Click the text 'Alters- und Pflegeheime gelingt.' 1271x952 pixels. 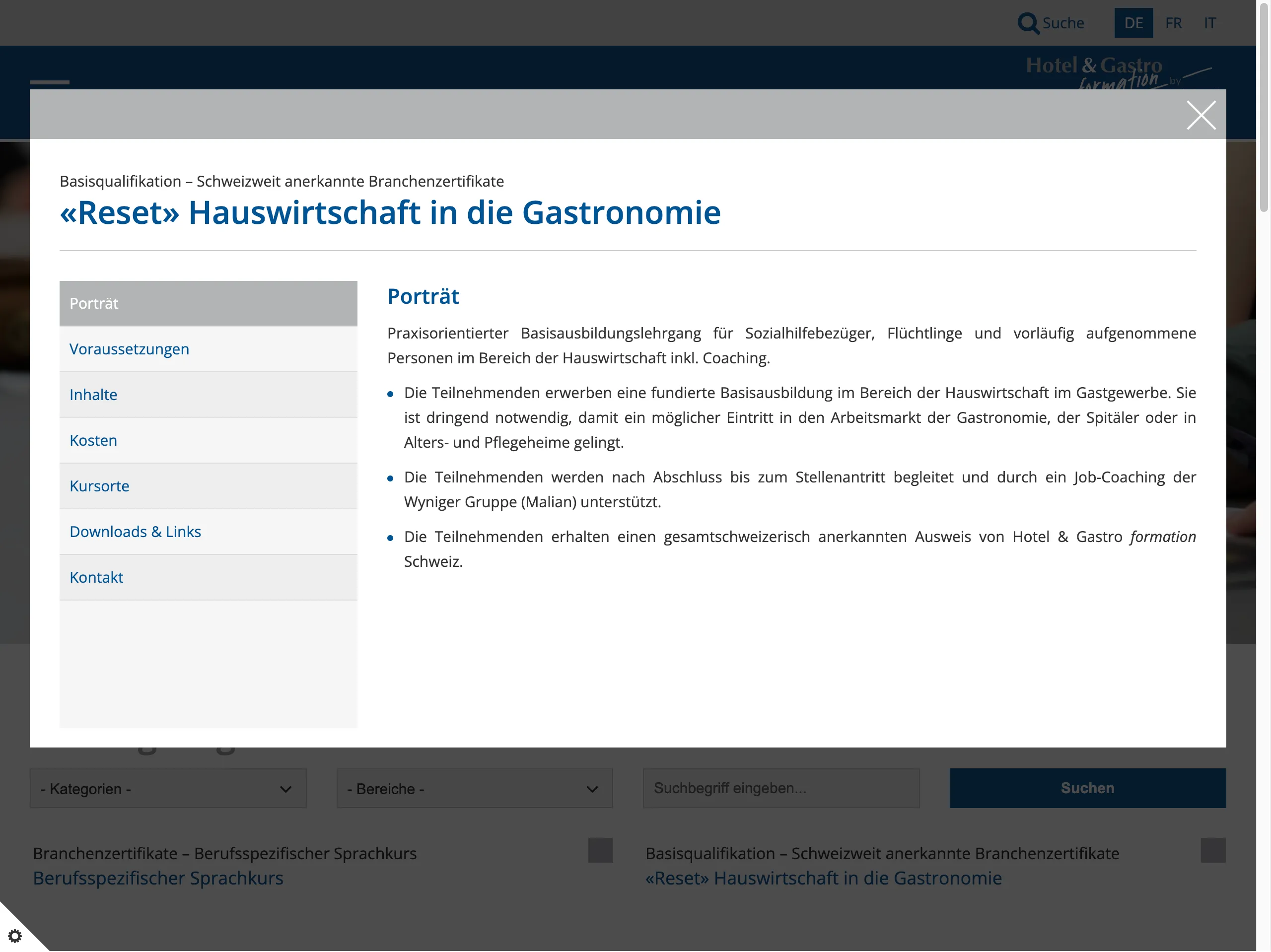(514, 442)
